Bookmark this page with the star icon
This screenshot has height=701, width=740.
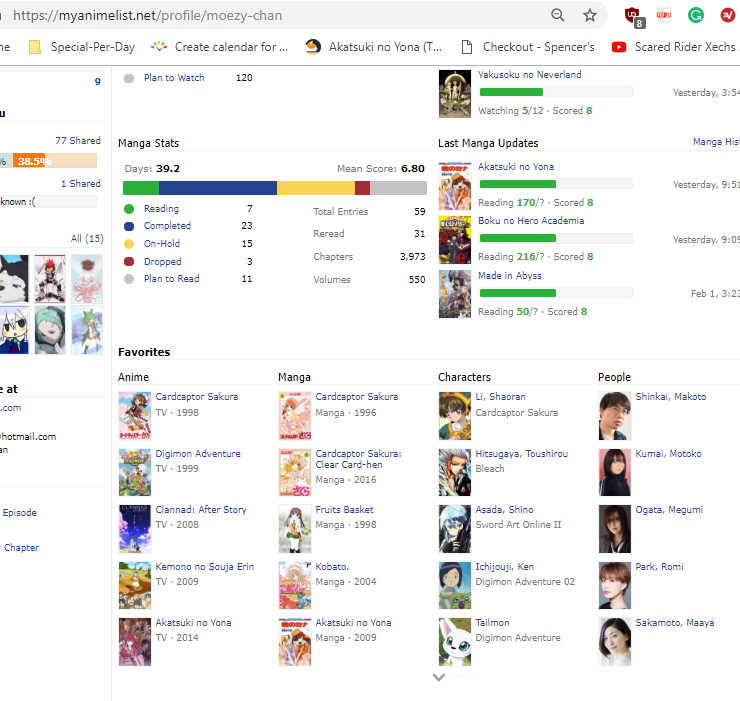[589, 16]
